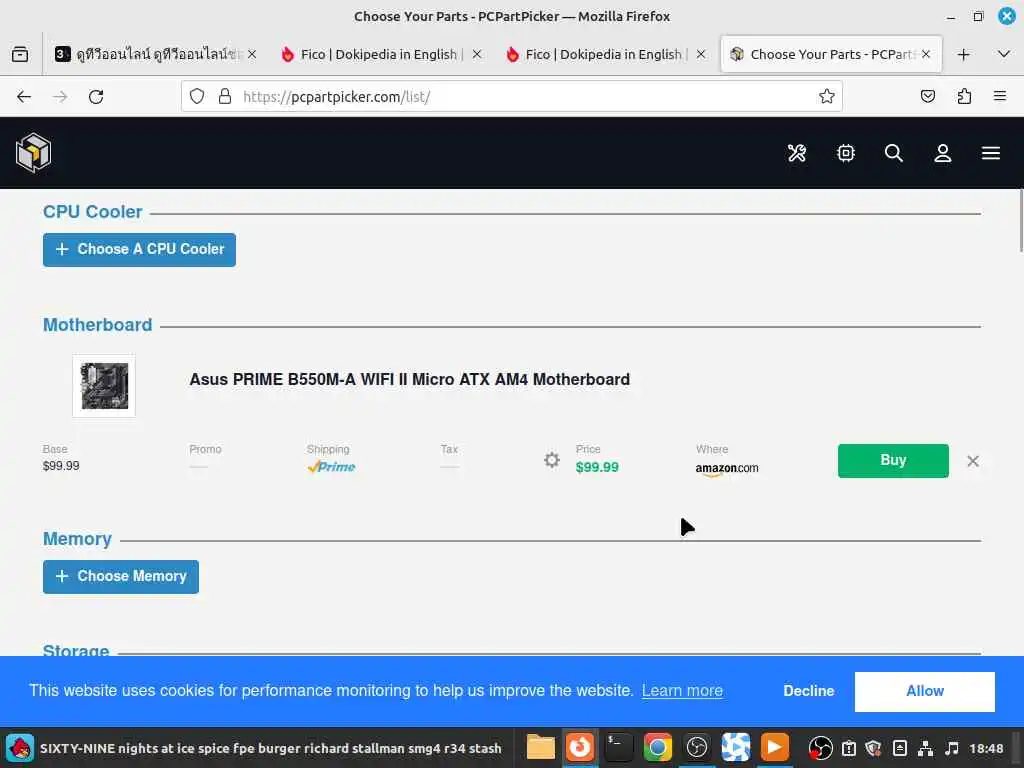The image size is (1024, 768).
Task: Open the Learn more cookie link
Action: [682, 691]
